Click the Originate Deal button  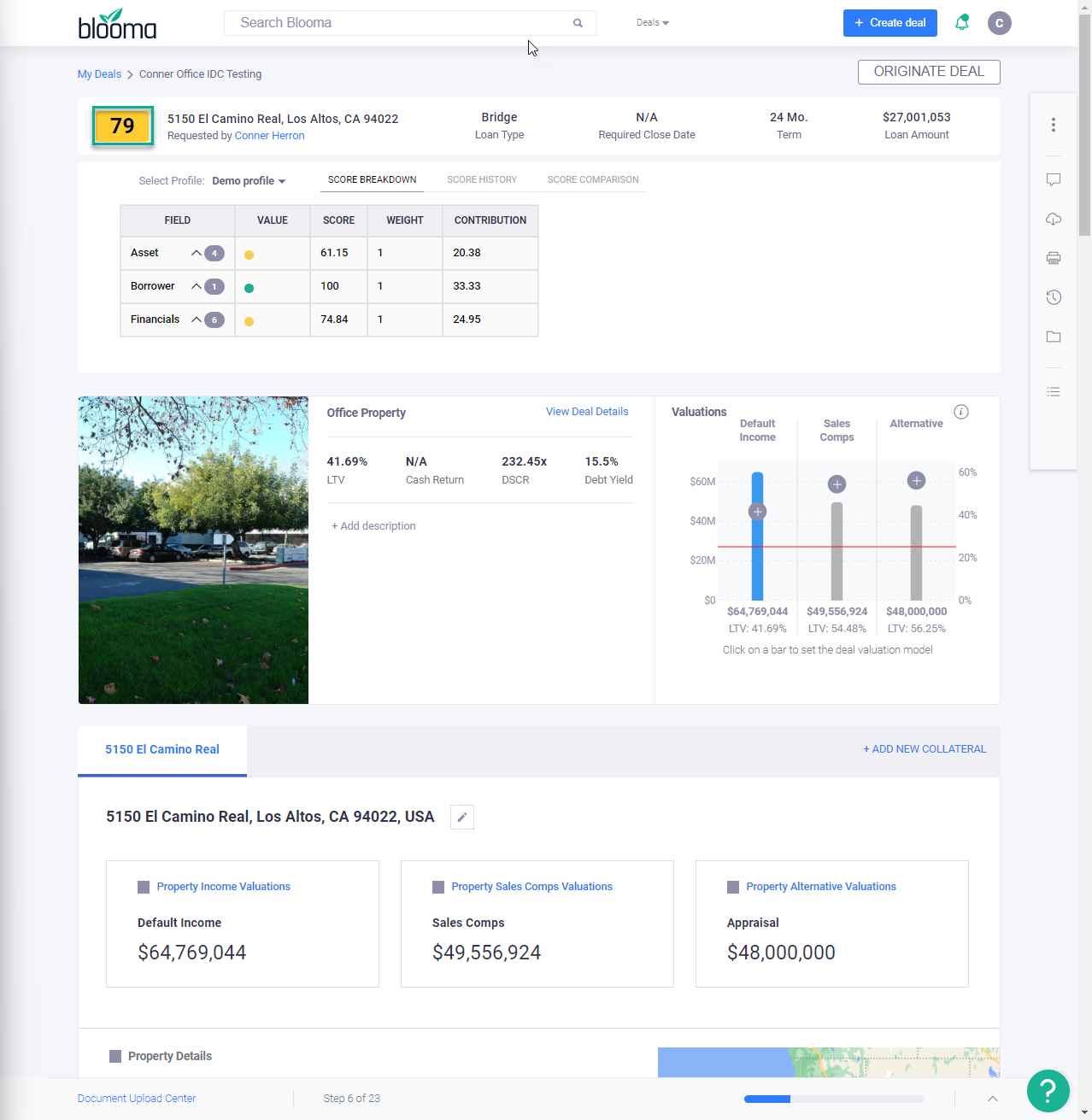pyautogui.click(x=929, y=72)
